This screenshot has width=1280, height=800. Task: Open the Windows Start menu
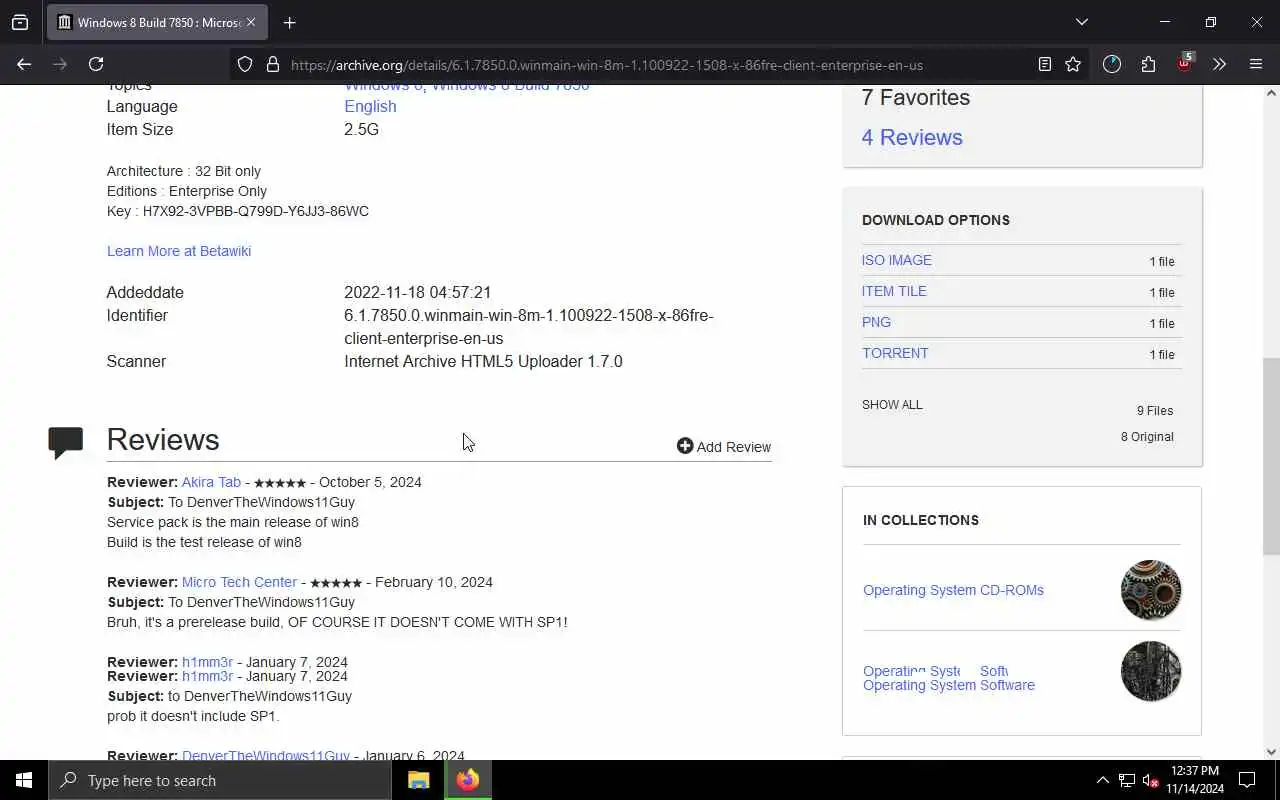coord(24,780)
